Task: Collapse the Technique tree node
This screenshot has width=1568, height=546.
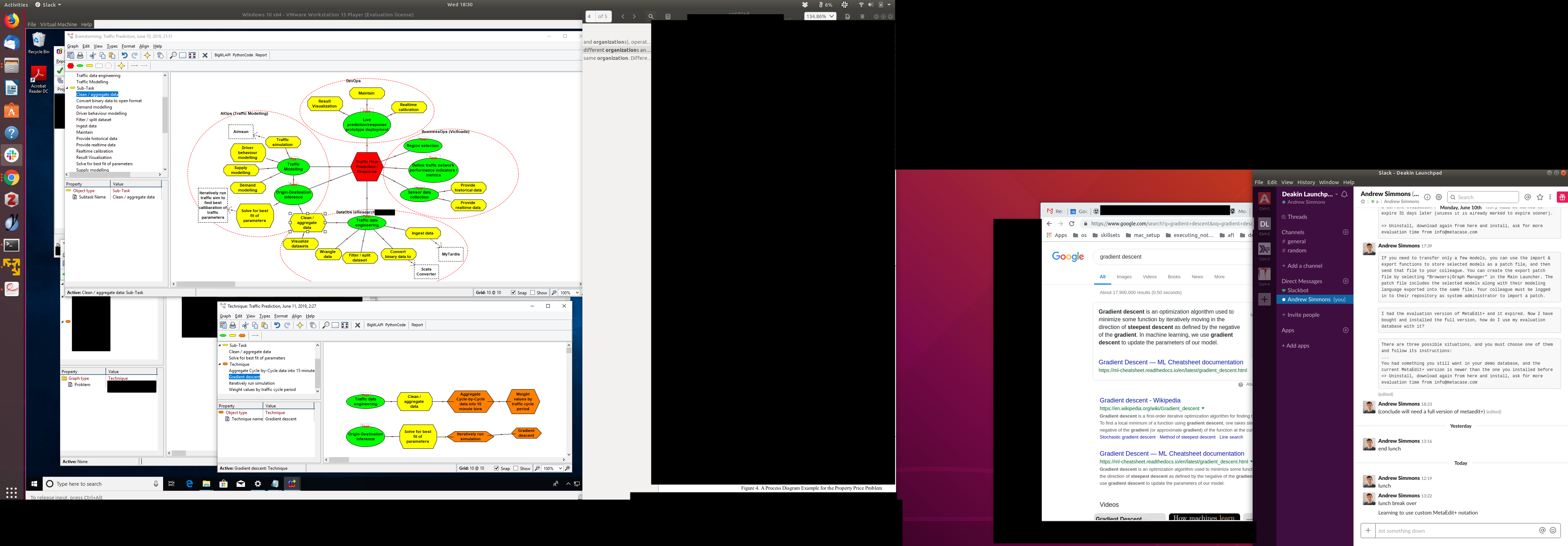Action: pyautogui.click(x=220, y=364)
